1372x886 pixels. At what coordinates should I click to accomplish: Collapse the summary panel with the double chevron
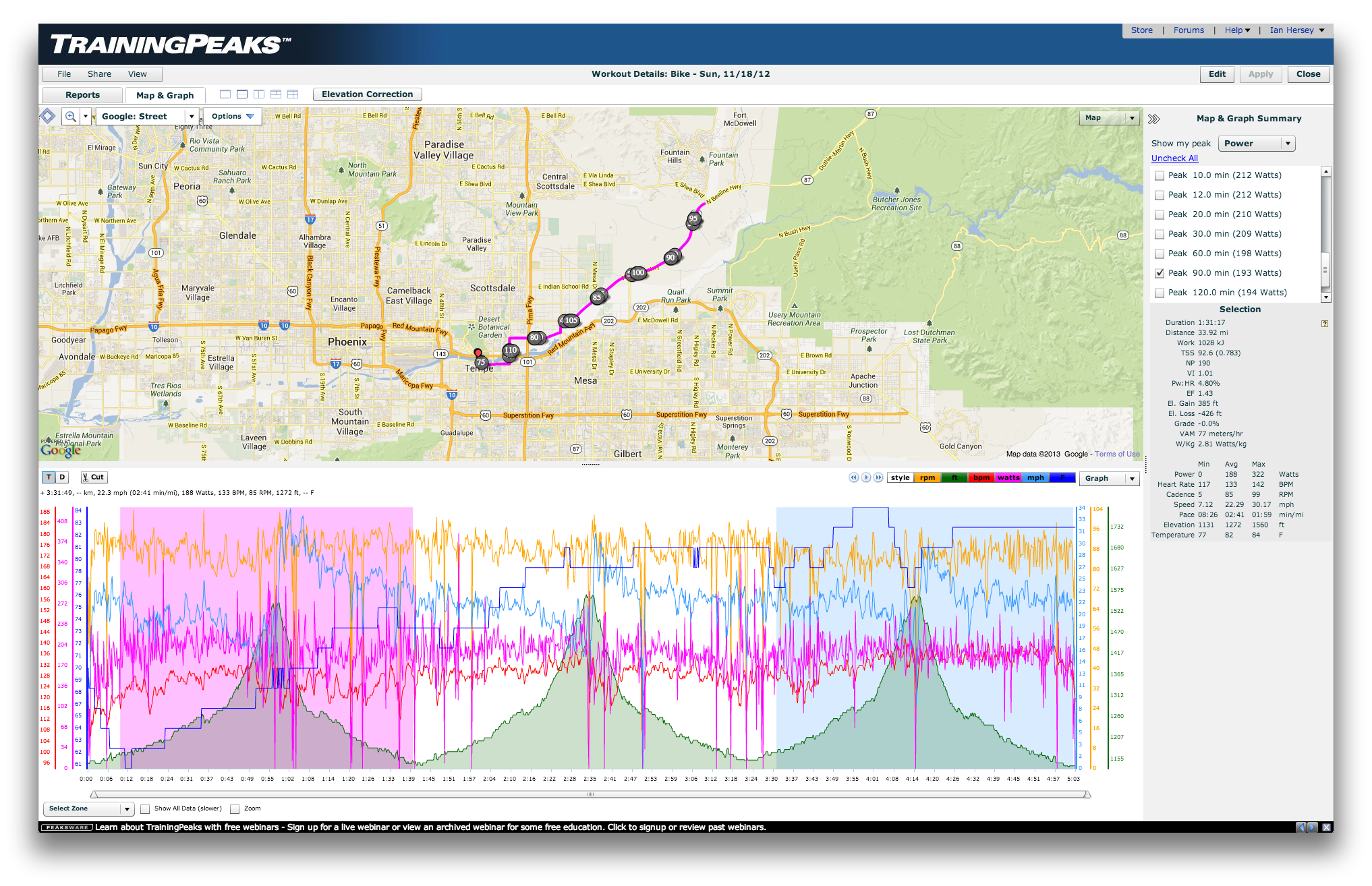point(1153,119)
